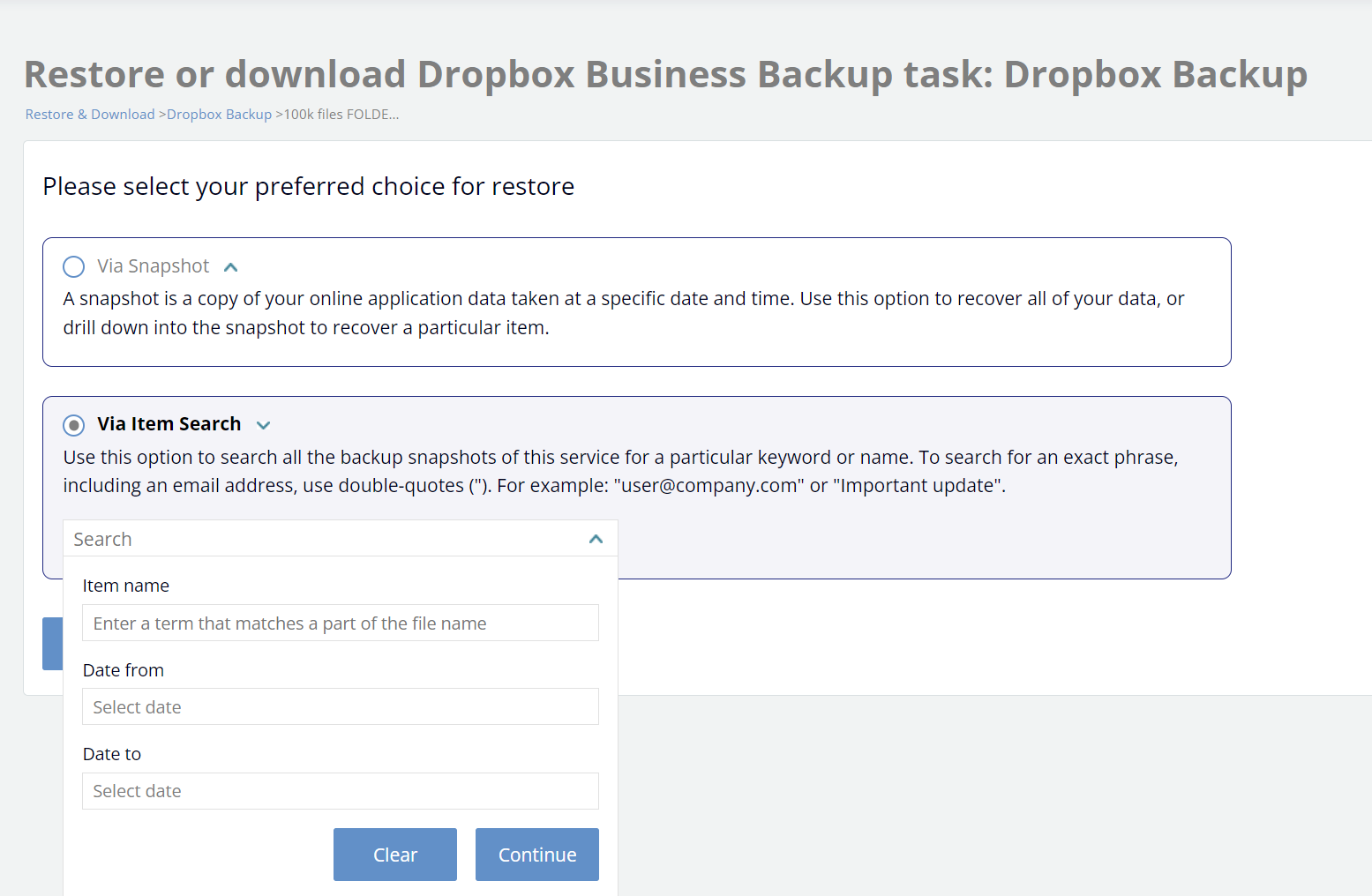Click the Via Snapshot label
The width and height of the screenshot is (1372, 896).
tap(154, 266)
